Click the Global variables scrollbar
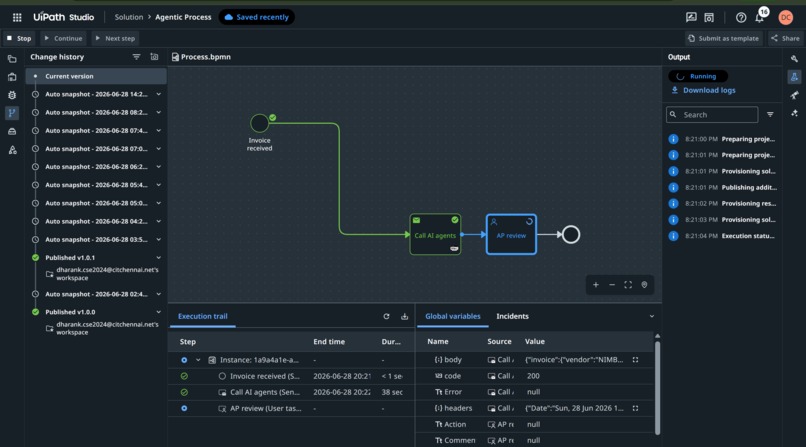Viewport: 806px width, 447px height. (x=657, y=388)
